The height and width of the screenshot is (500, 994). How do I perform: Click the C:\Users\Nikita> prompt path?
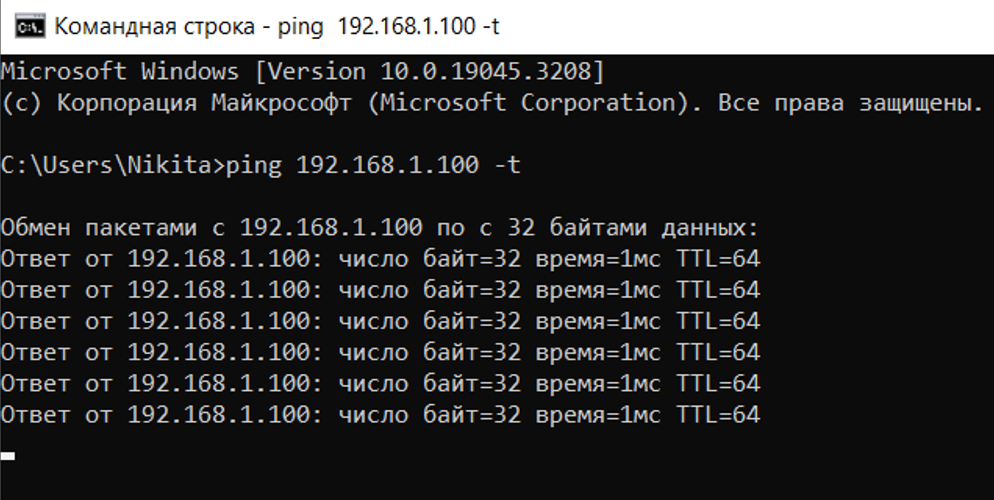tap(112, 166)
